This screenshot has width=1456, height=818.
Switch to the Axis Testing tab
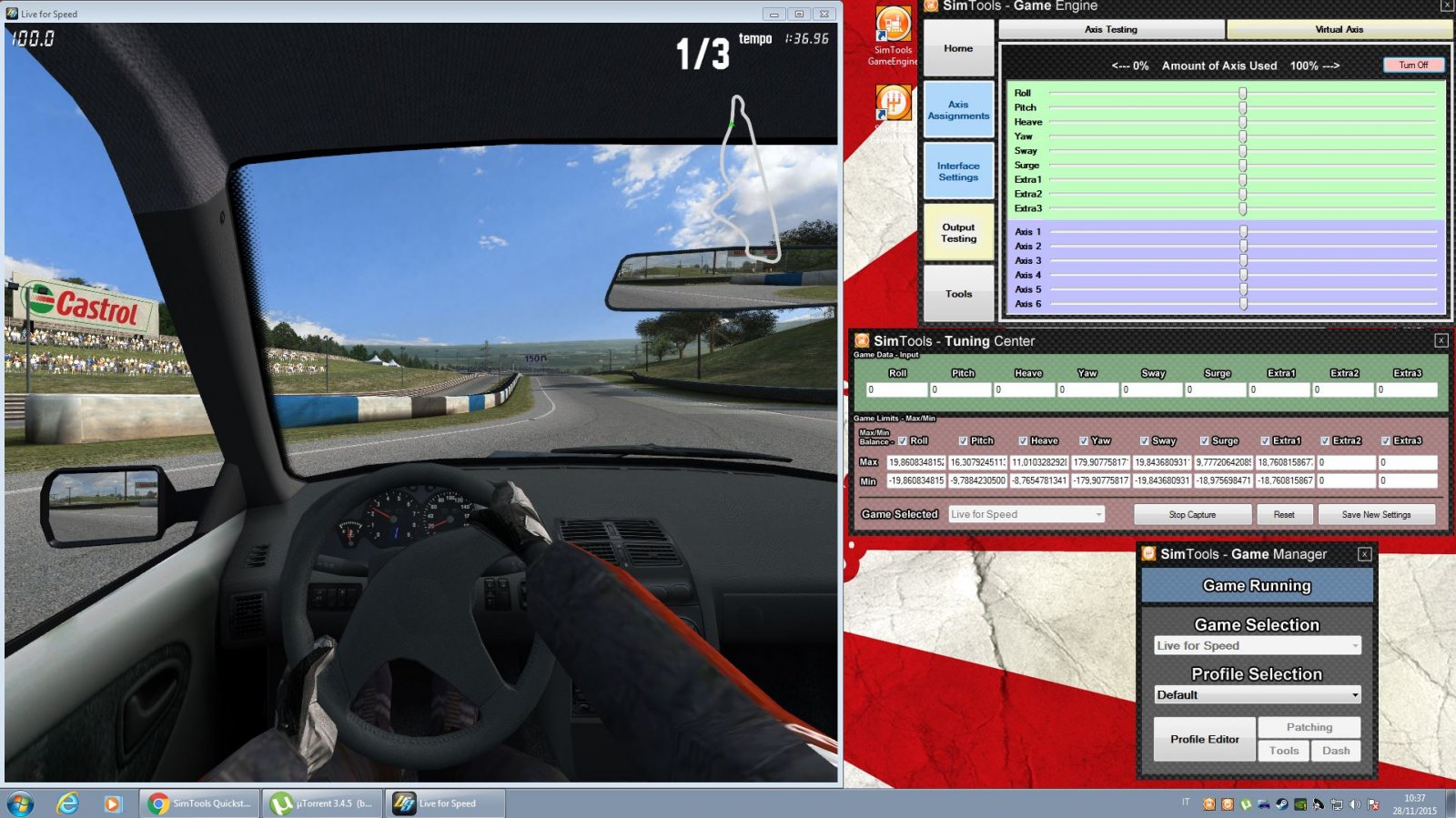pyautogui.click(x=1111, y=29)
